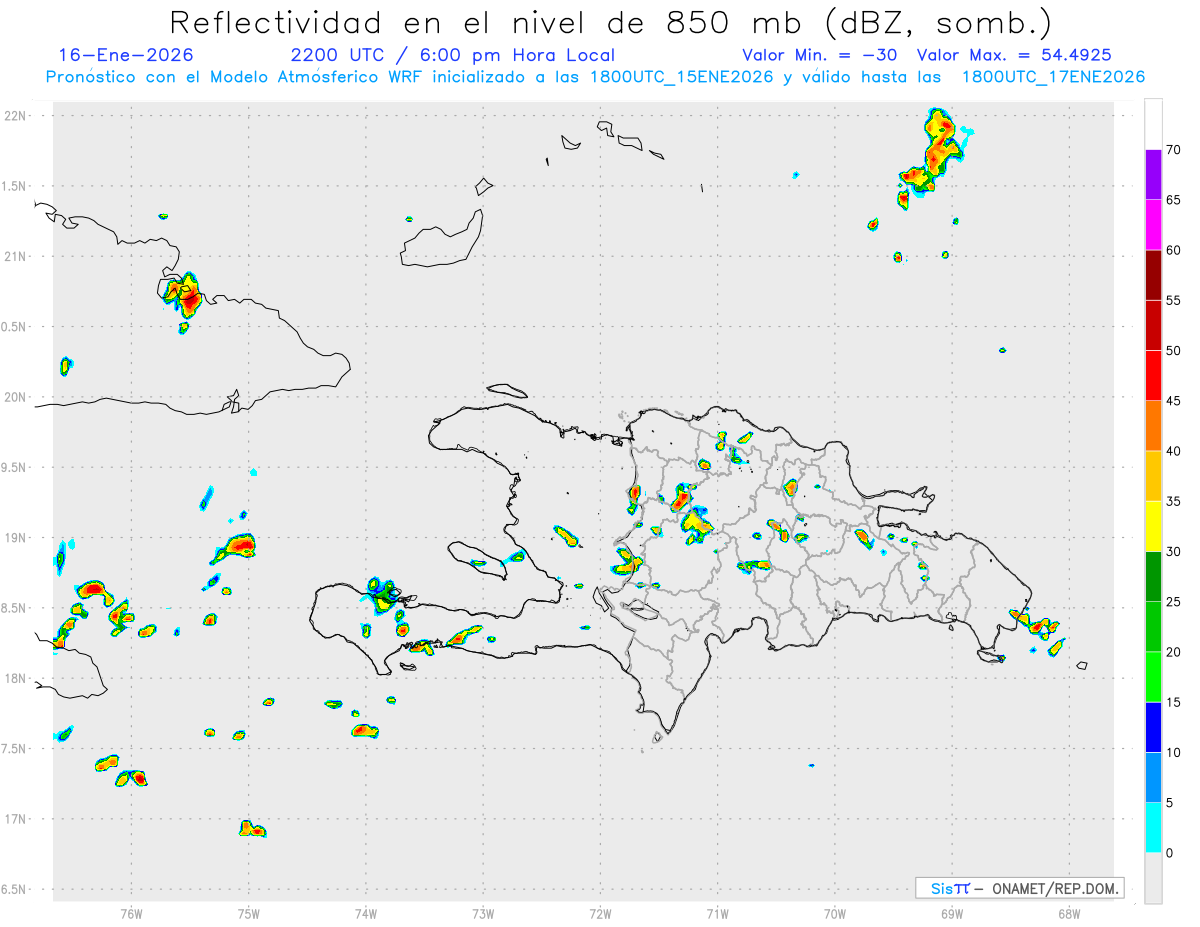Select the longitude axis label "69W"

pos(951,912)
